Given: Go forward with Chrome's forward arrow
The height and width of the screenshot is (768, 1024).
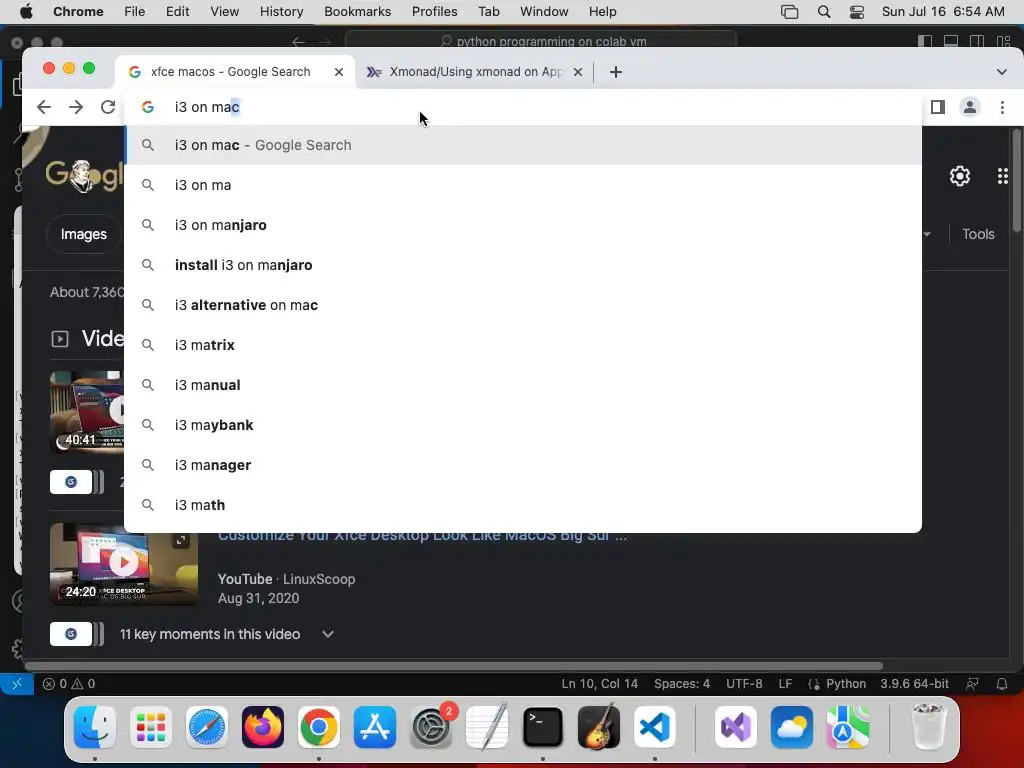Looking at the screenshot, I should (x=76, y=107).
